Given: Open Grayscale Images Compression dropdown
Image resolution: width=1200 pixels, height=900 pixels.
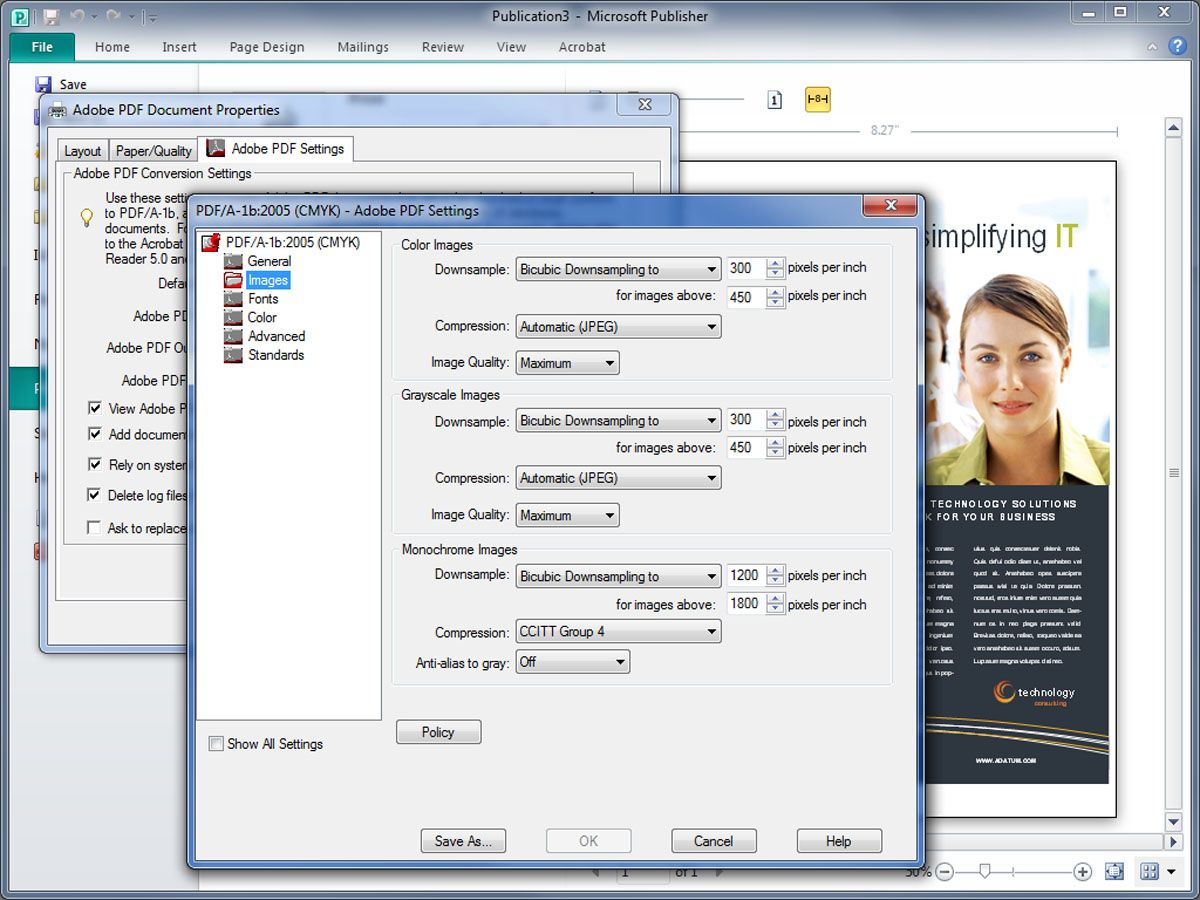Looking at the screenshot, I should (x=618, y=478).
